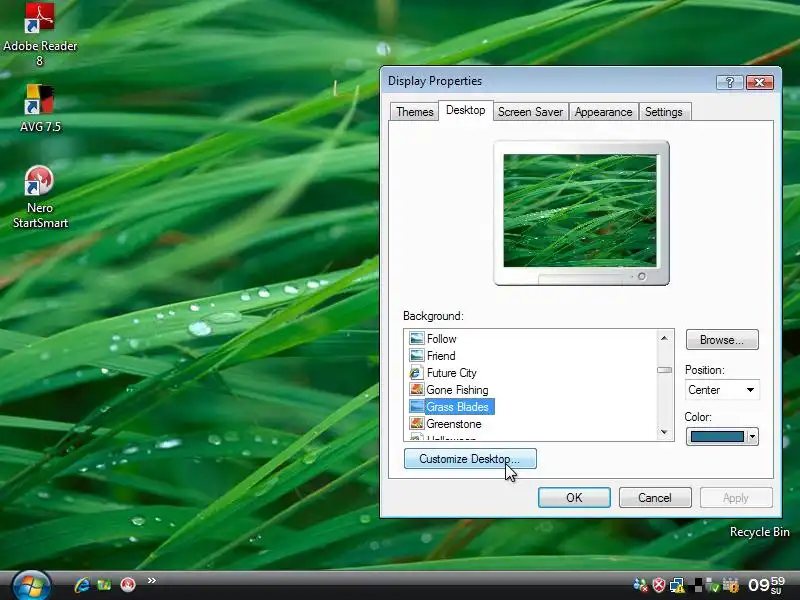Open the AVG 7.5 desktop shortcut

[40, 108]
